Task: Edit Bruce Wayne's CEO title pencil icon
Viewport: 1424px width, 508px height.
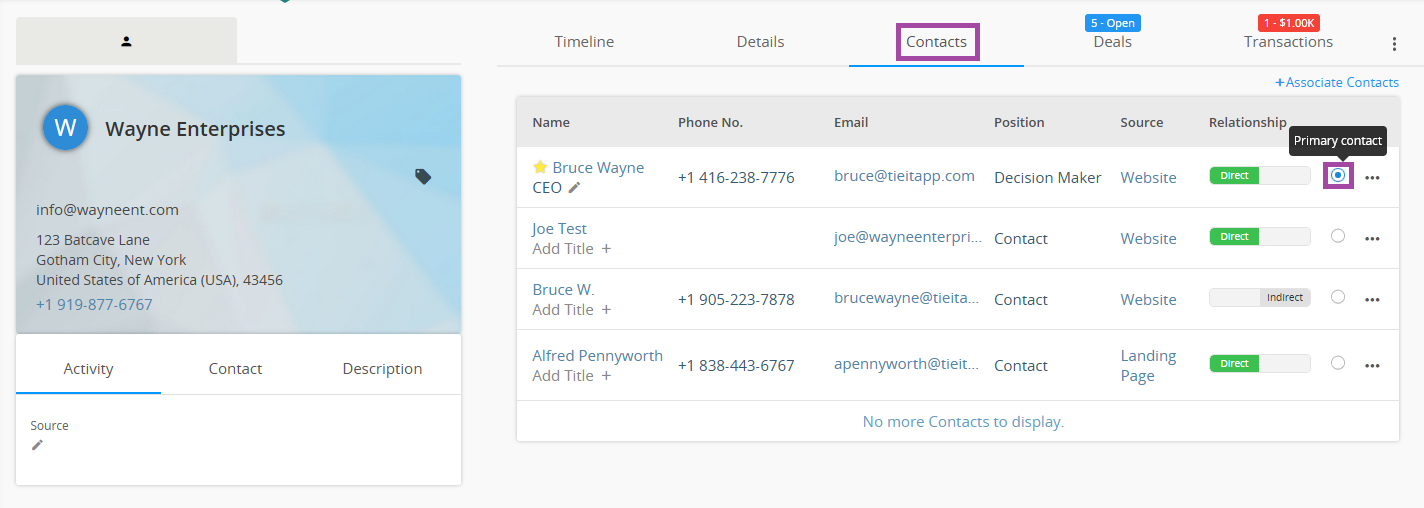Action: pos(574,187)
